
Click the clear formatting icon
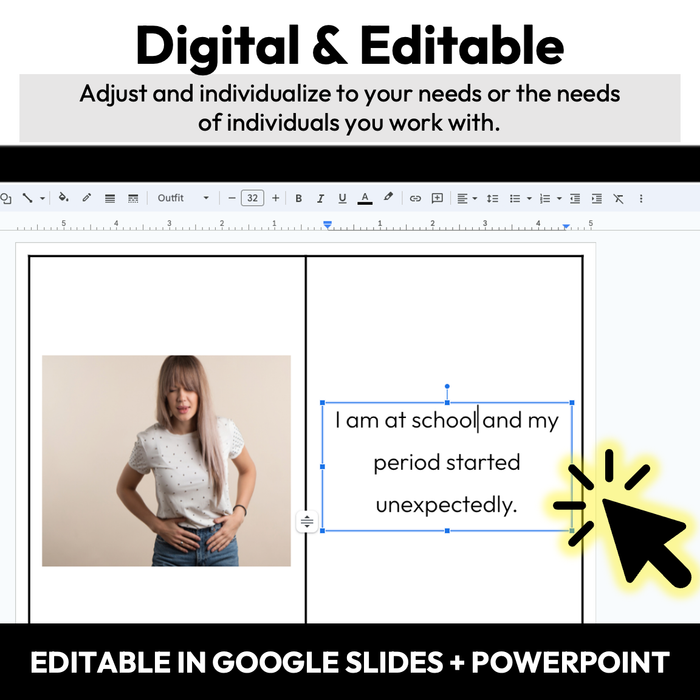tap(618, 198)
